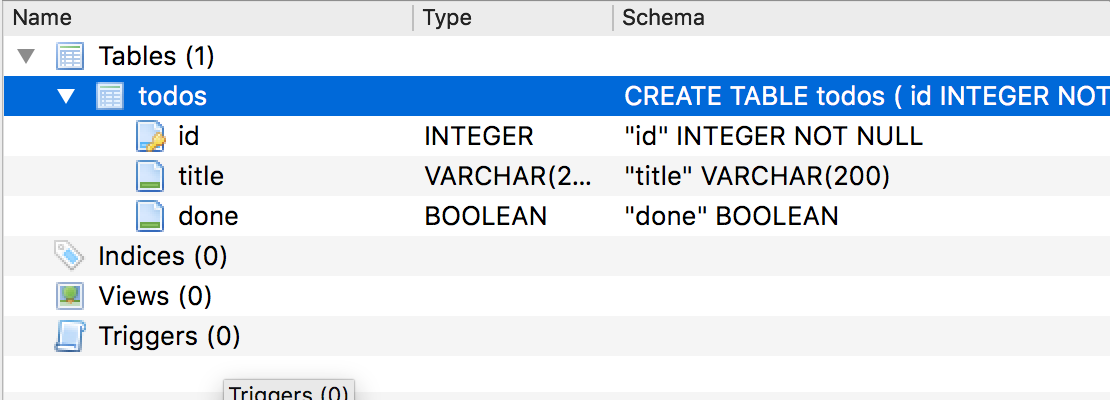Click the Indices tag icon
The image size is (1110, 400).
pos(69,256)
